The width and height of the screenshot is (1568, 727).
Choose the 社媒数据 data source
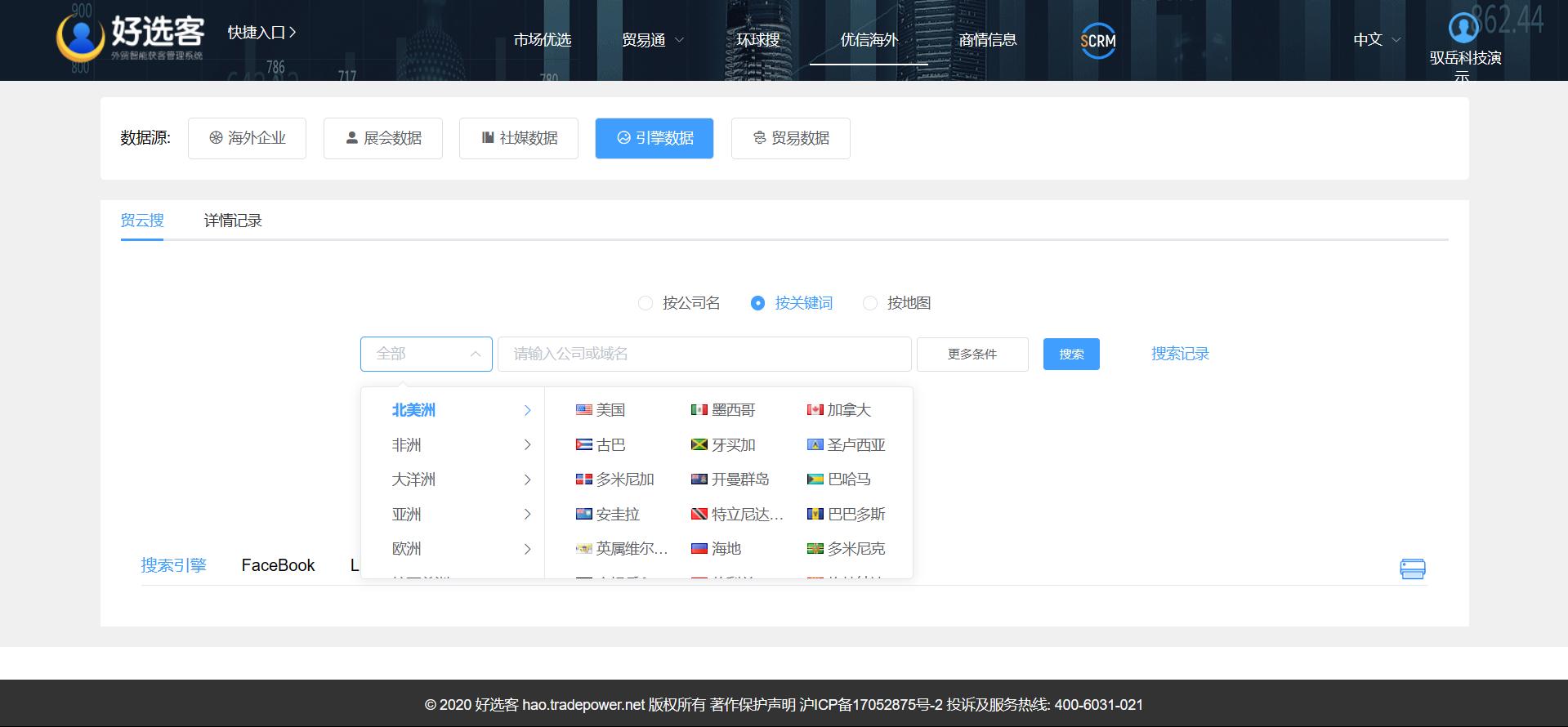click(x=519, y=138)
